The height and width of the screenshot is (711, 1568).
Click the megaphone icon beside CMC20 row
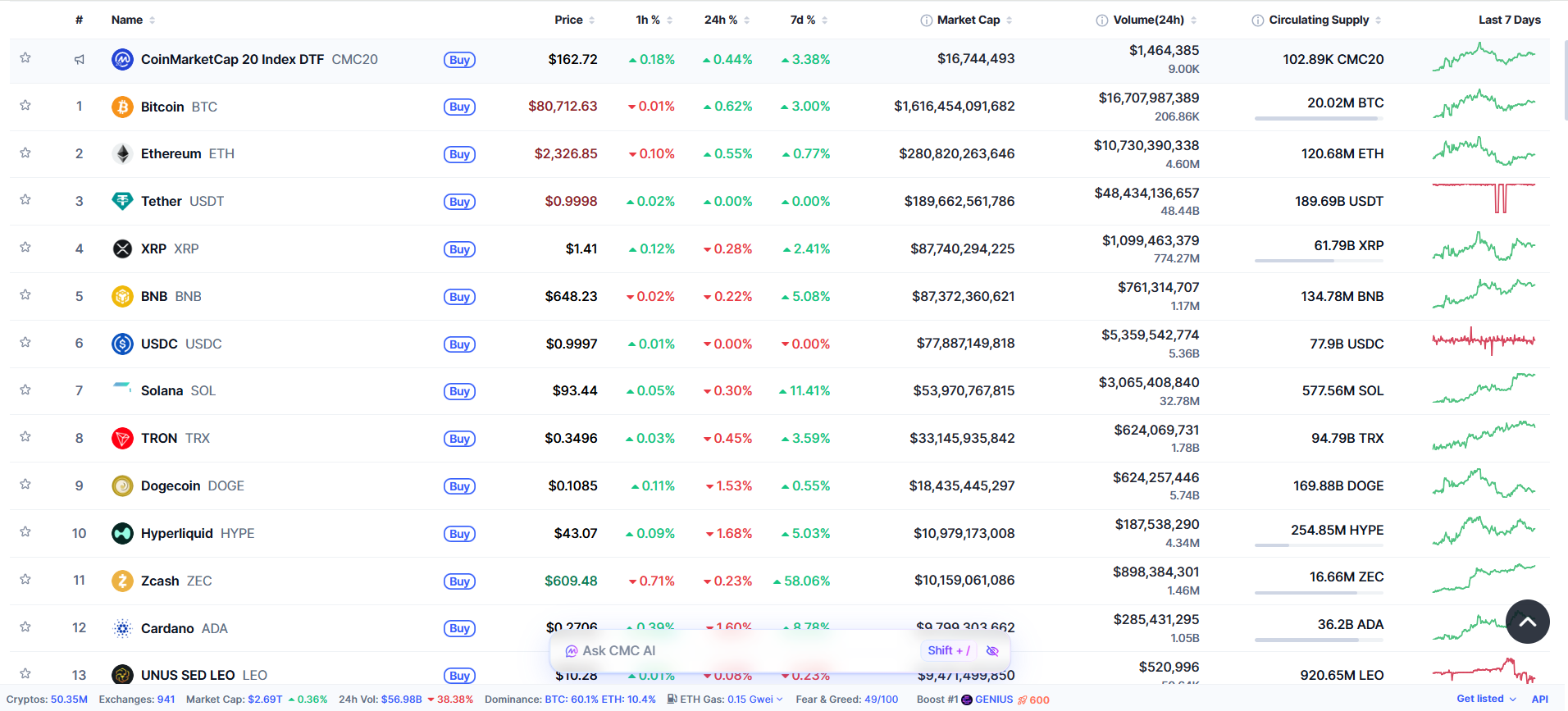[x=80, y=59]
